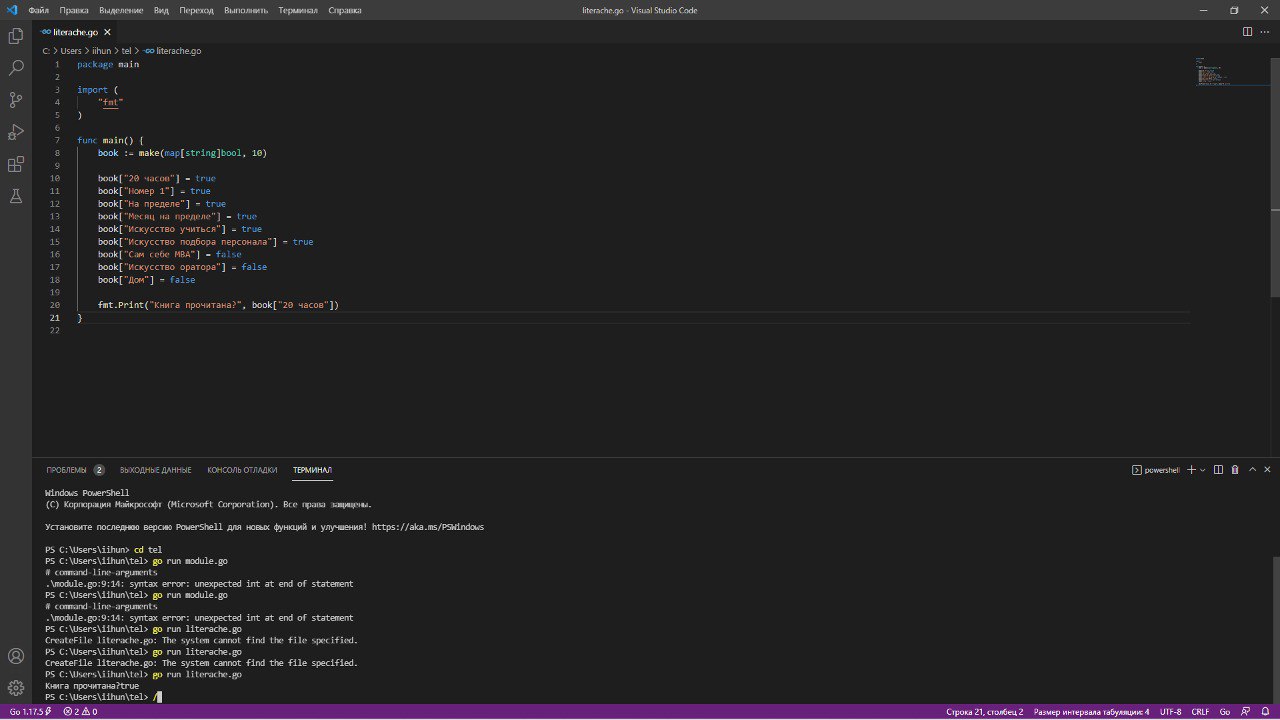Kill terminal with the trash icon
Viewport: 1280px width, 720px height.
coord(1235,470)
